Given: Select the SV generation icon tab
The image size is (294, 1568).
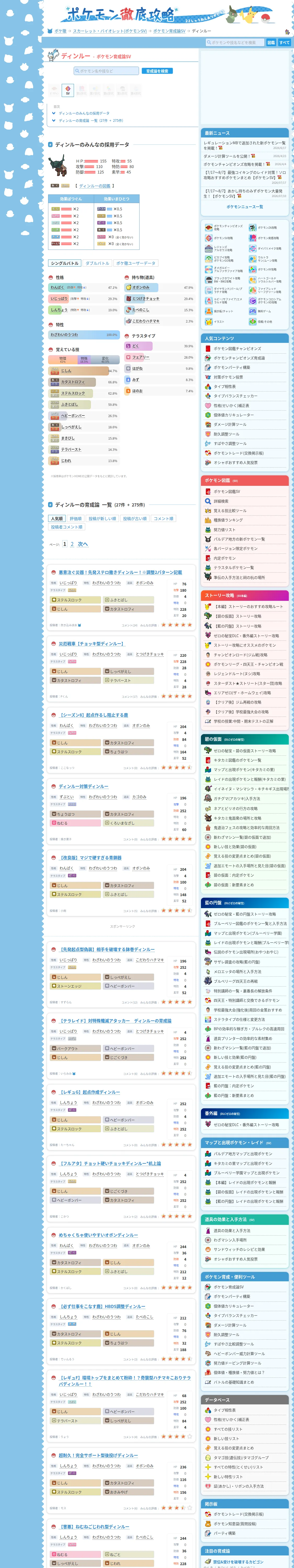Looking at the screenshot, I should click(x=68, y=91).
